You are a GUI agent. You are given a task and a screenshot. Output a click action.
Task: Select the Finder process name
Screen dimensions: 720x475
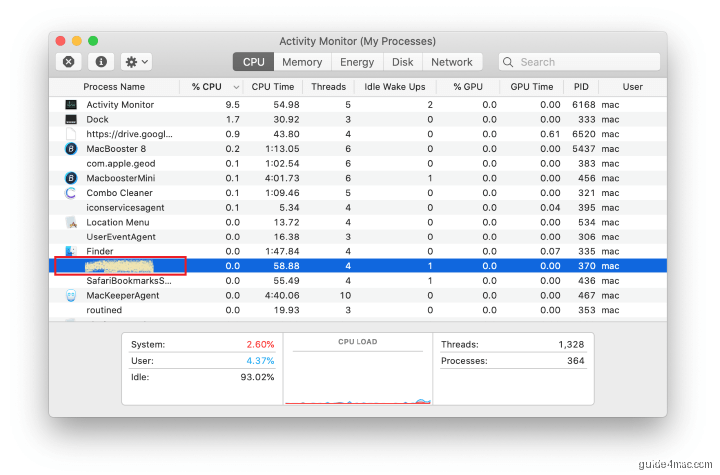coord(100,251)
